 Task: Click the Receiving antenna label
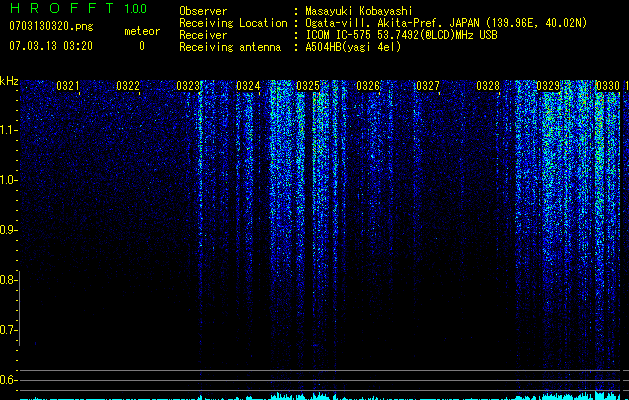230,47
